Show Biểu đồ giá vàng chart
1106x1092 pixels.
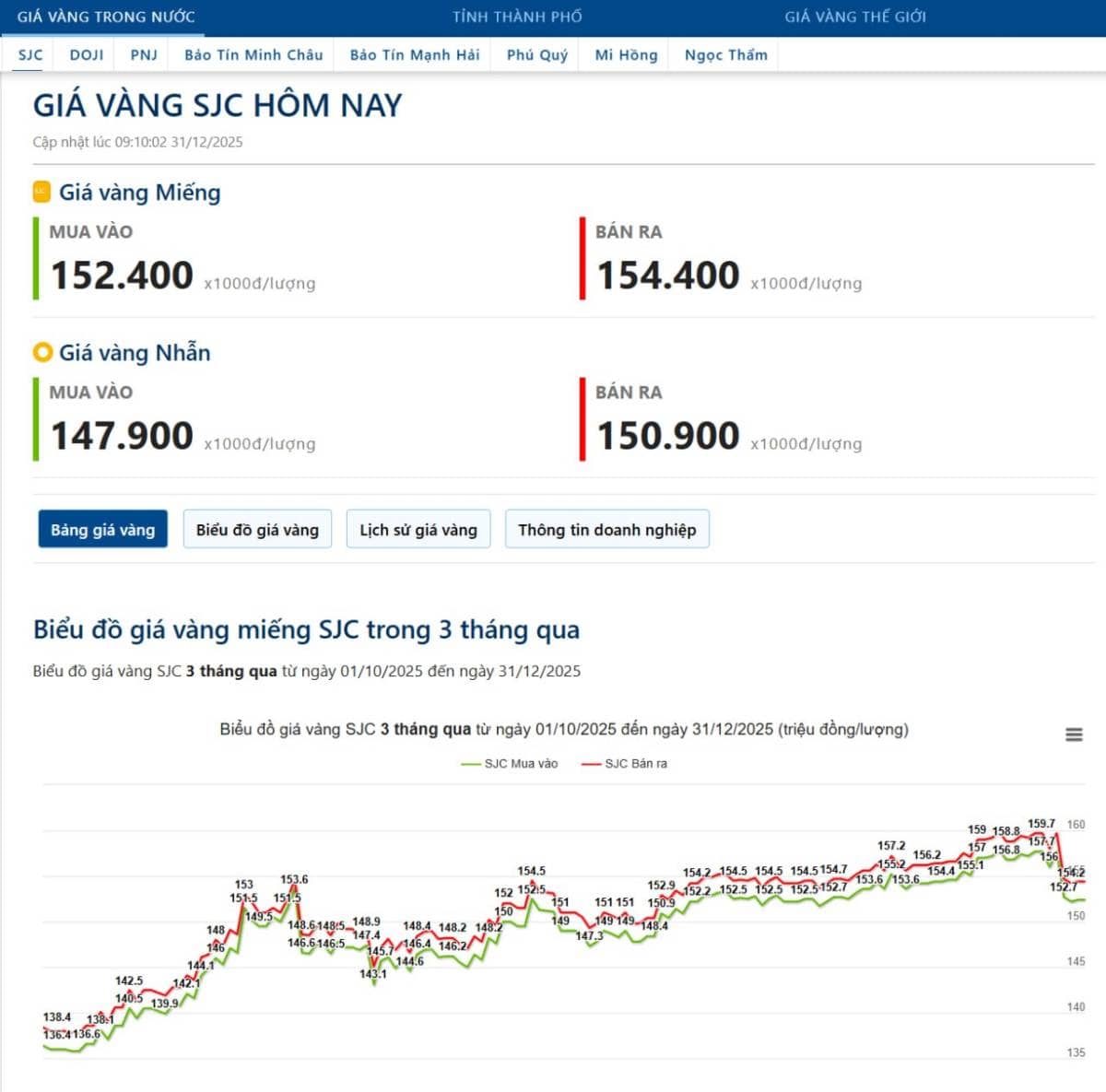(257, 530)
